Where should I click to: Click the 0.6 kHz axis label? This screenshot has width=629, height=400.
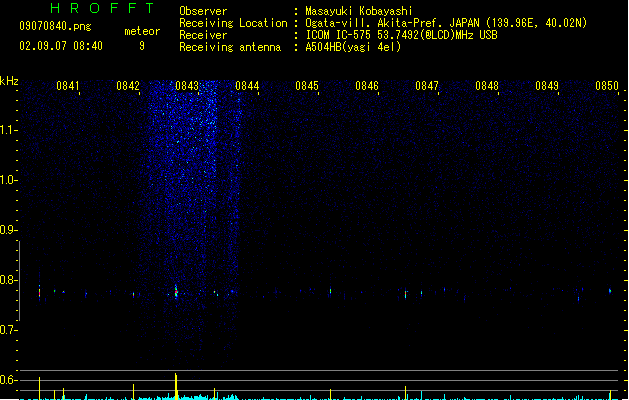pyautogui.click(x=8, y=380)
